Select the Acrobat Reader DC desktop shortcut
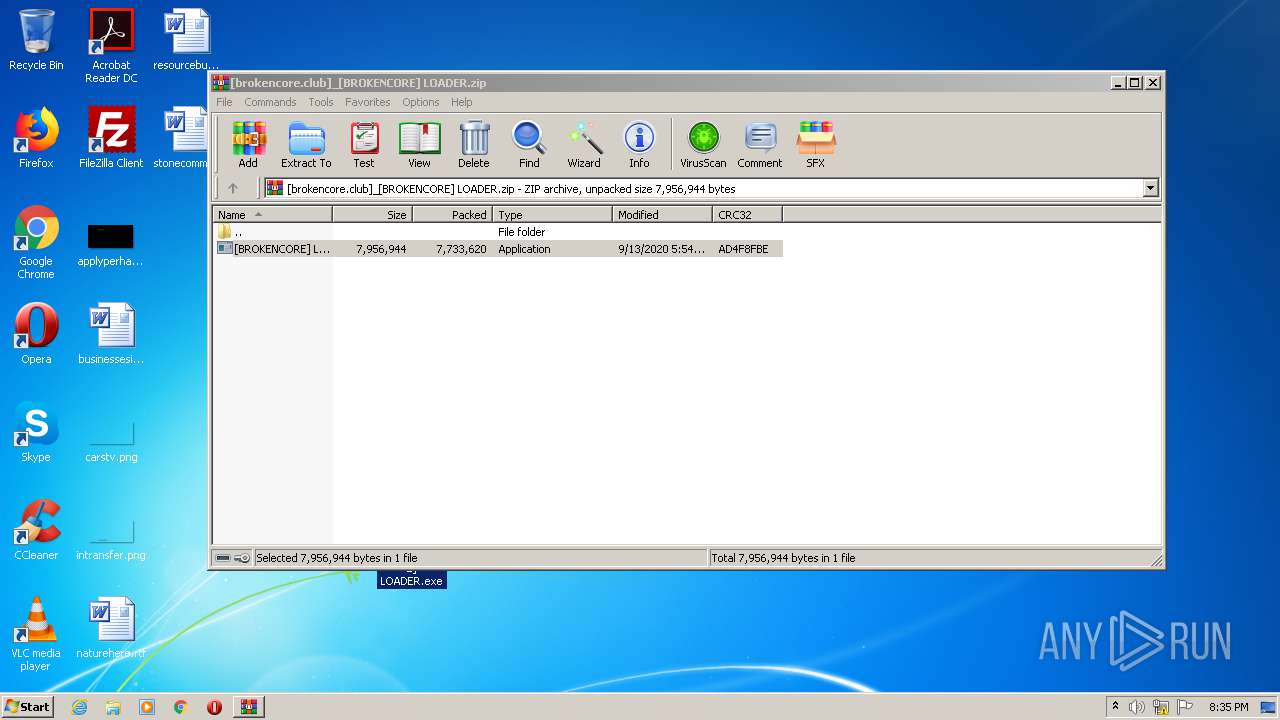The image size is (1280, 720). tap(111, 46)
